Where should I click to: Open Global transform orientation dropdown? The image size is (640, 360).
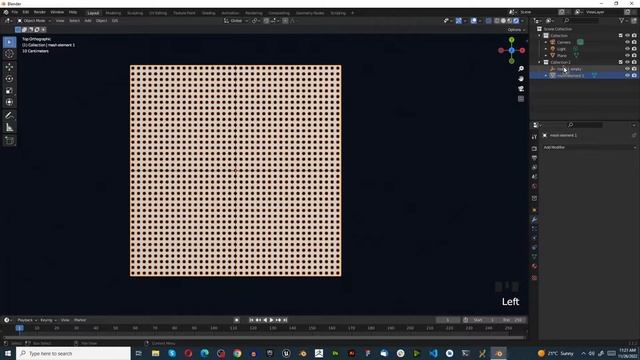[x=236, y=20]
